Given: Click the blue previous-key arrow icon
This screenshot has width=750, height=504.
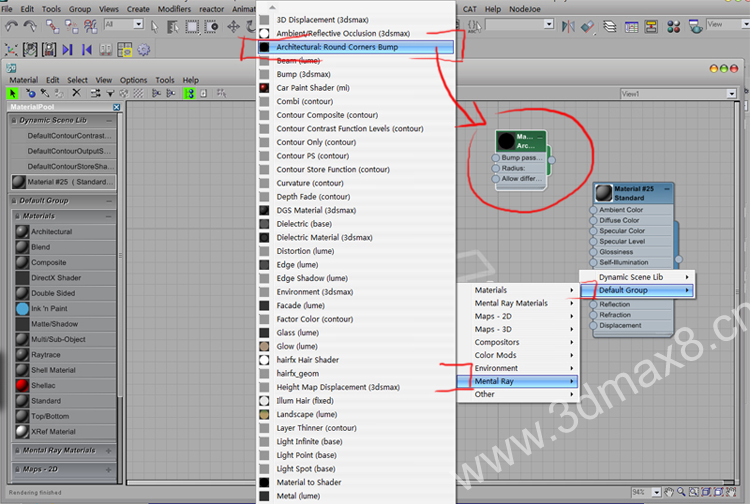Looking at the screenshot, I should 87,49.
